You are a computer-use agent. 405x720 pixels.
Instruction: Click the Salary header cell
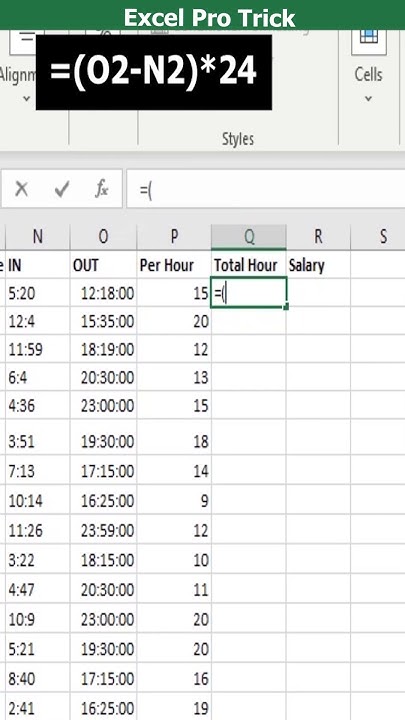(318, 265)
